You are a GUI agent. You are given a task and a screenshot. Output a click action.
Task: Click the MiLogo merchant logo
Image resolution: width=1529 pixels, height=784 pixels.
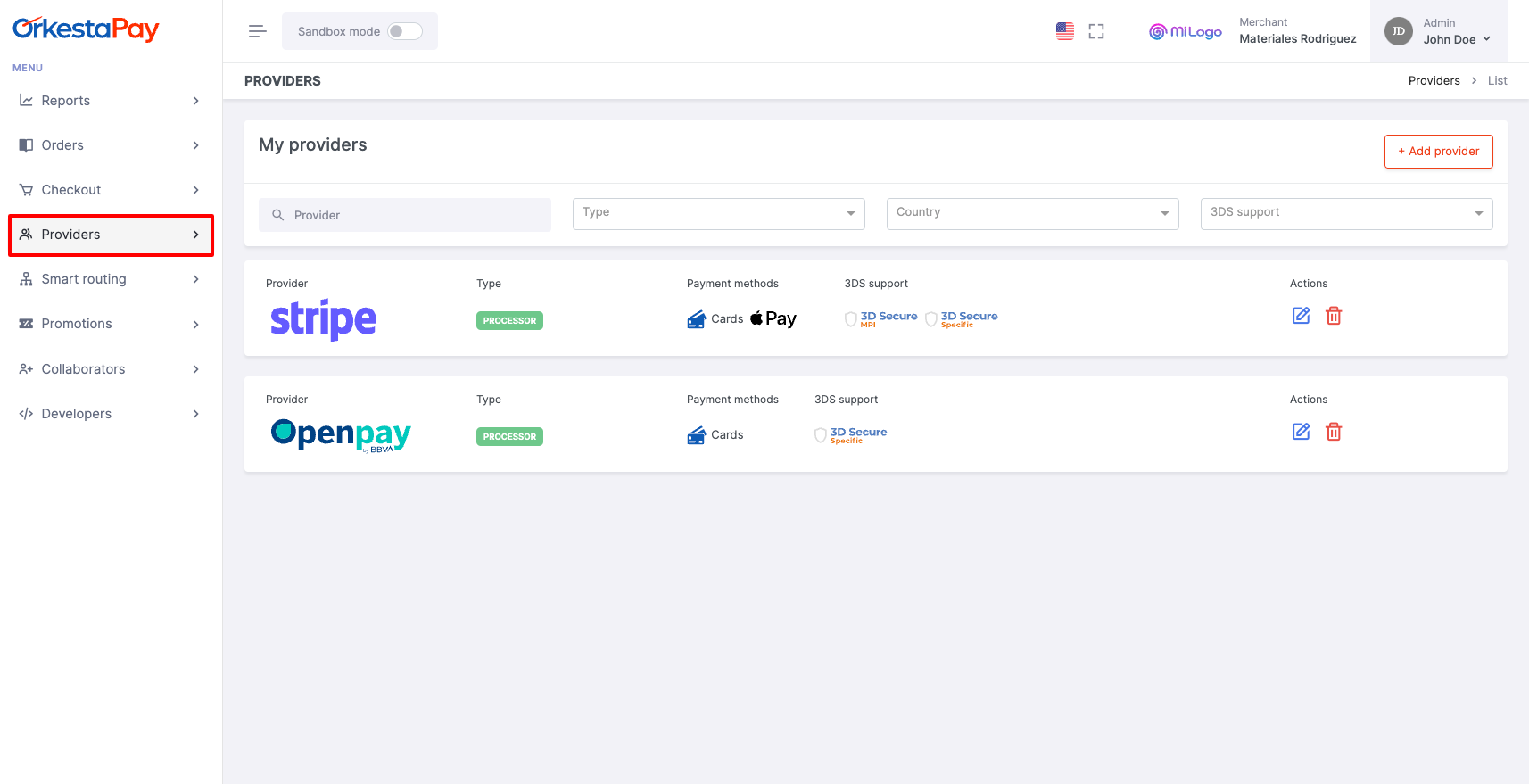1186,31
